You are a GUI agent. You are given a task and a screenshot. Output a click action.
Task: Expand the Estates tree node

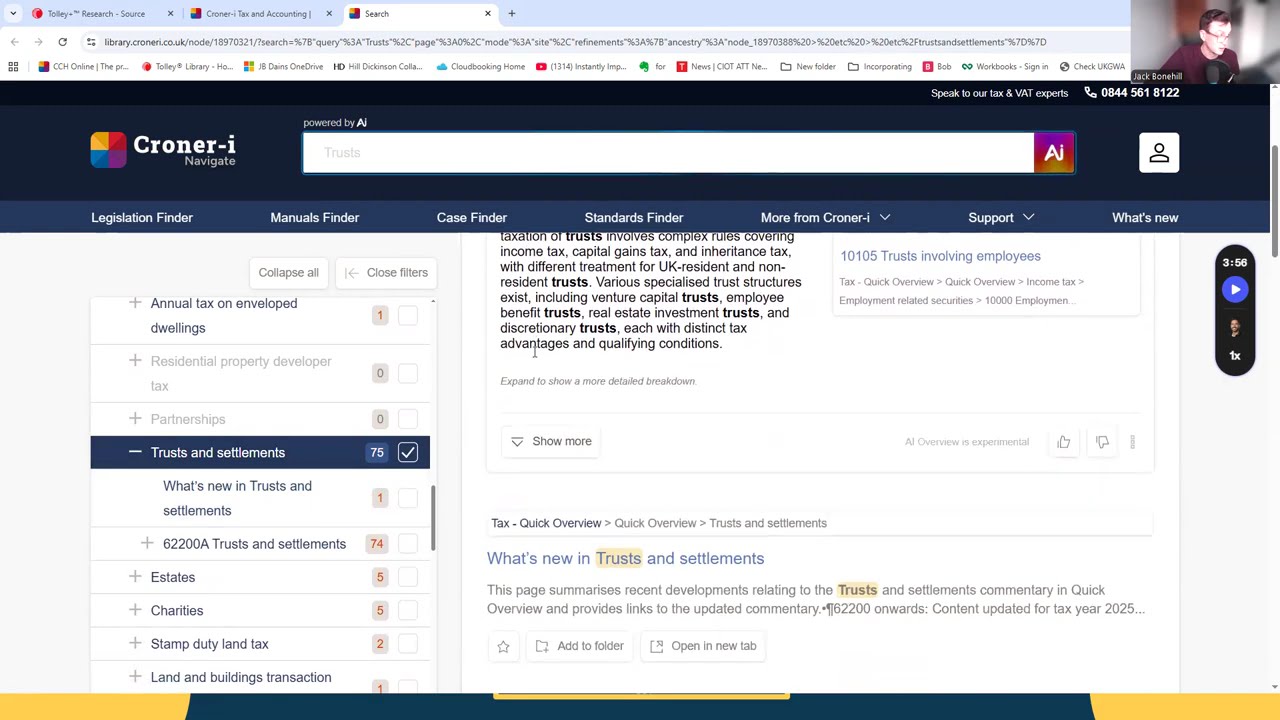(135, 577)
